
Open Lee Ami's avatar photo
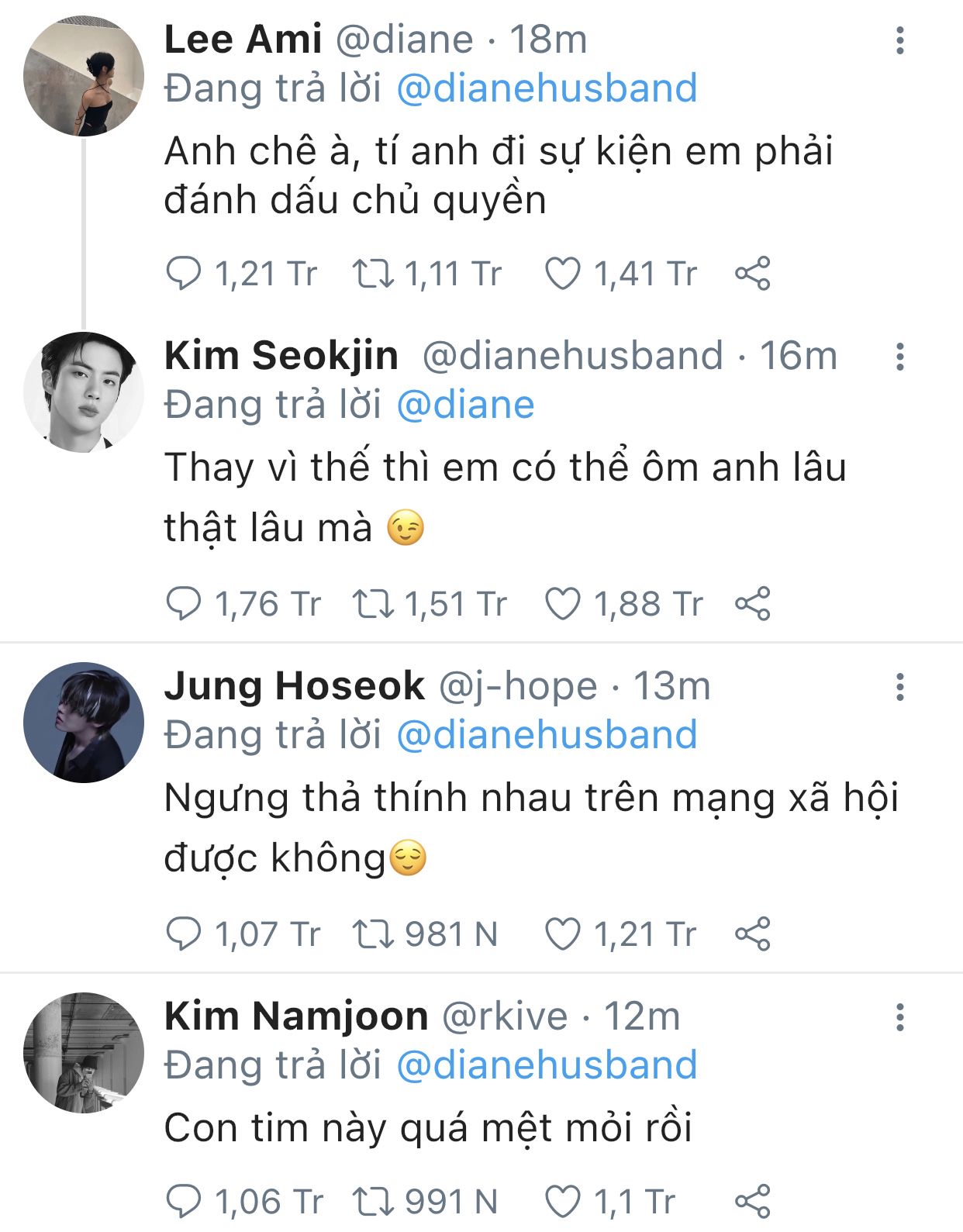coord(84,76)
